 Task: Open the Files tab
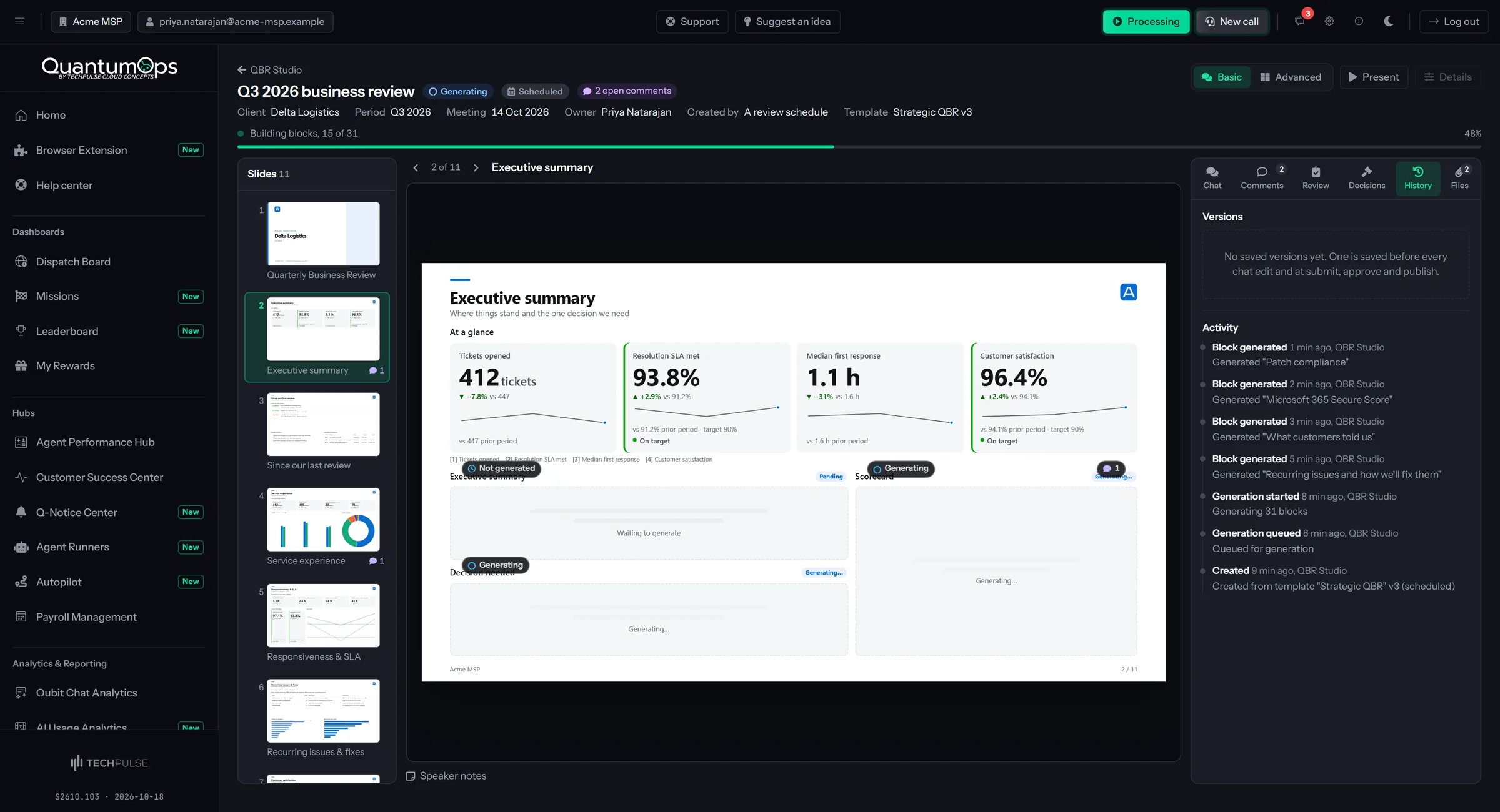click(1460, 178)
